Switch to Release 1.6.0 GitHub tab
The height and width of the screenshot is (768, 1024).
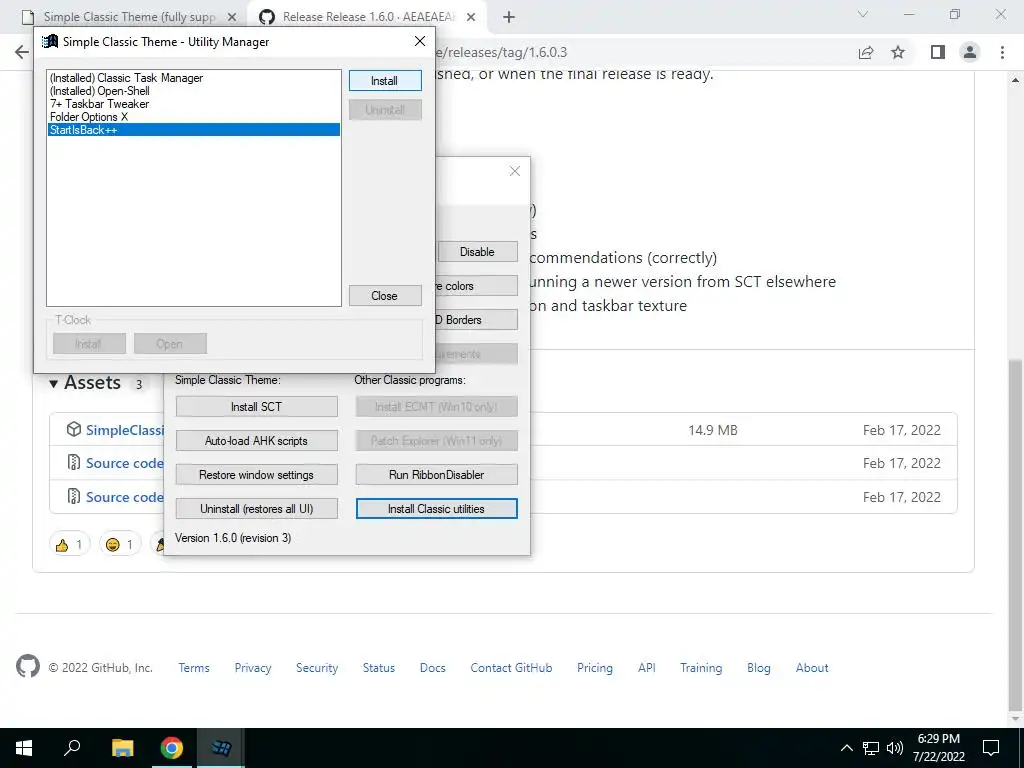point(369,17)
